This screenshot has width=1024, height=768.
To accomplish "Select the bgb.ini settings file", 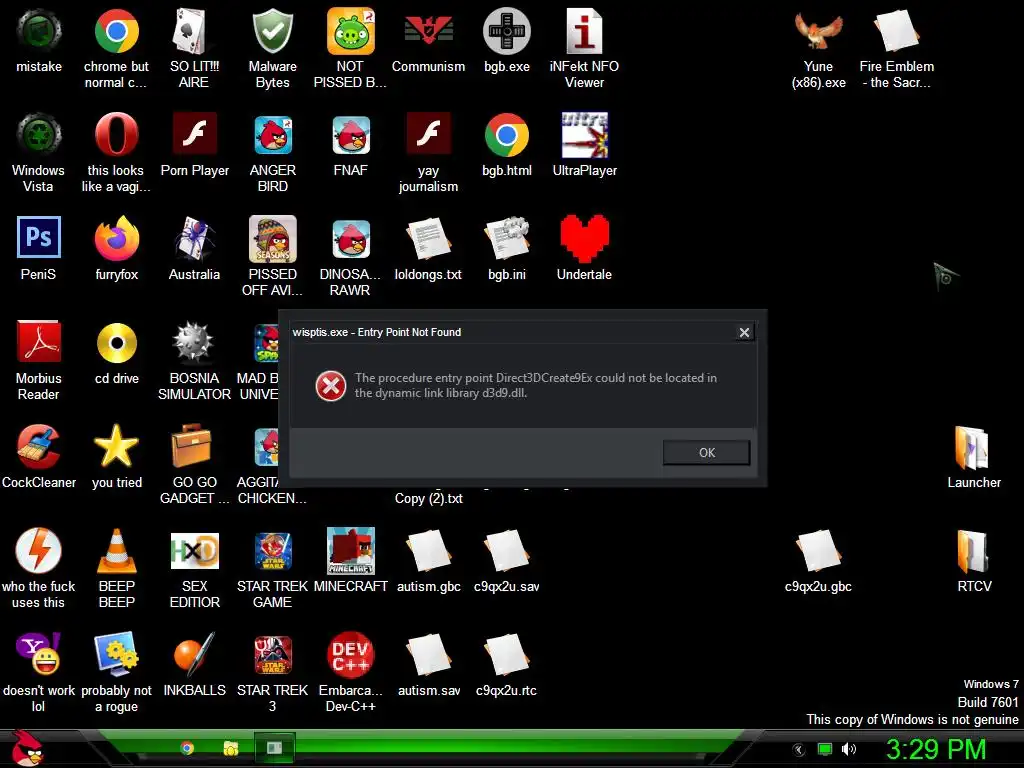I will [x=506, y=239].
